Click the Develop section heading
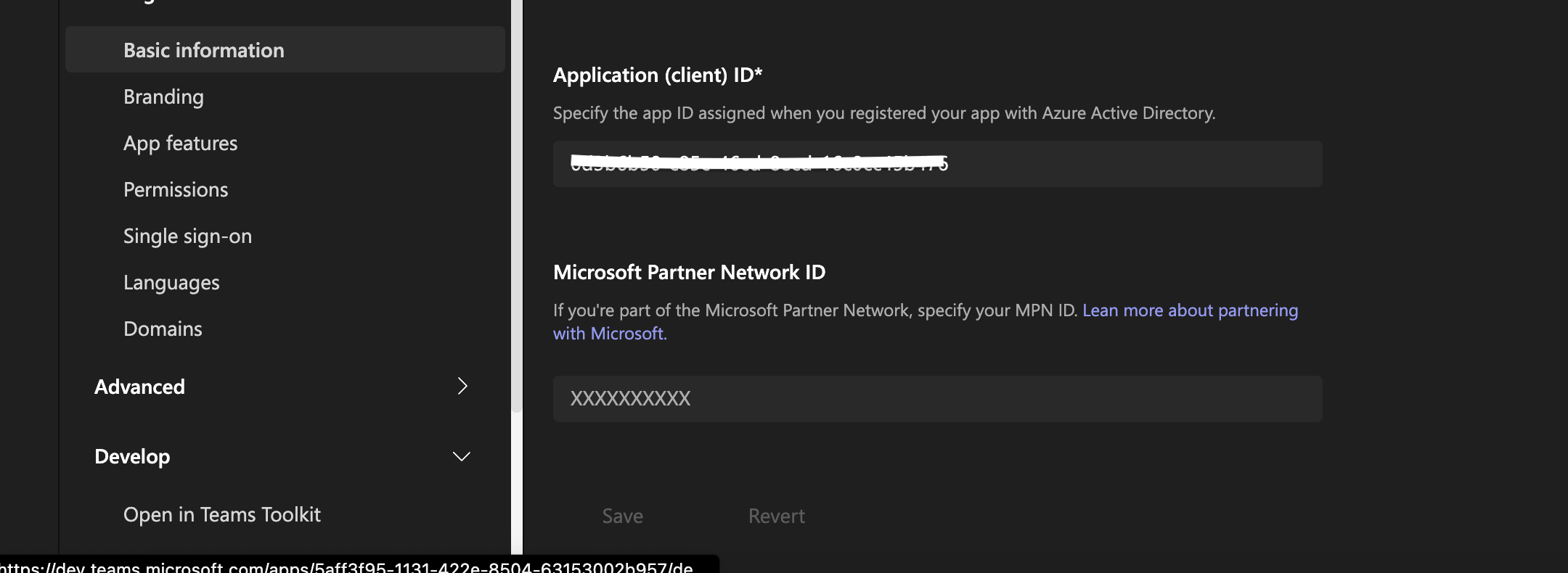 pos(132,456)
